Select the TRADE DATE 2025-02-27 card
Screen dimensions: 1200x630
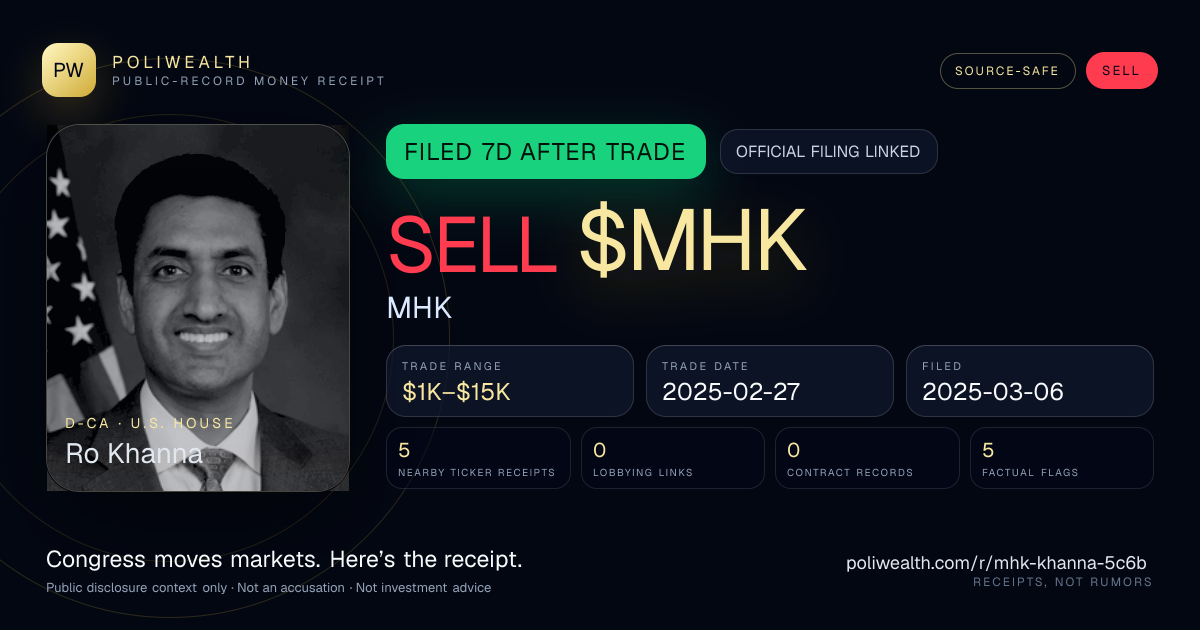[770, 381]
